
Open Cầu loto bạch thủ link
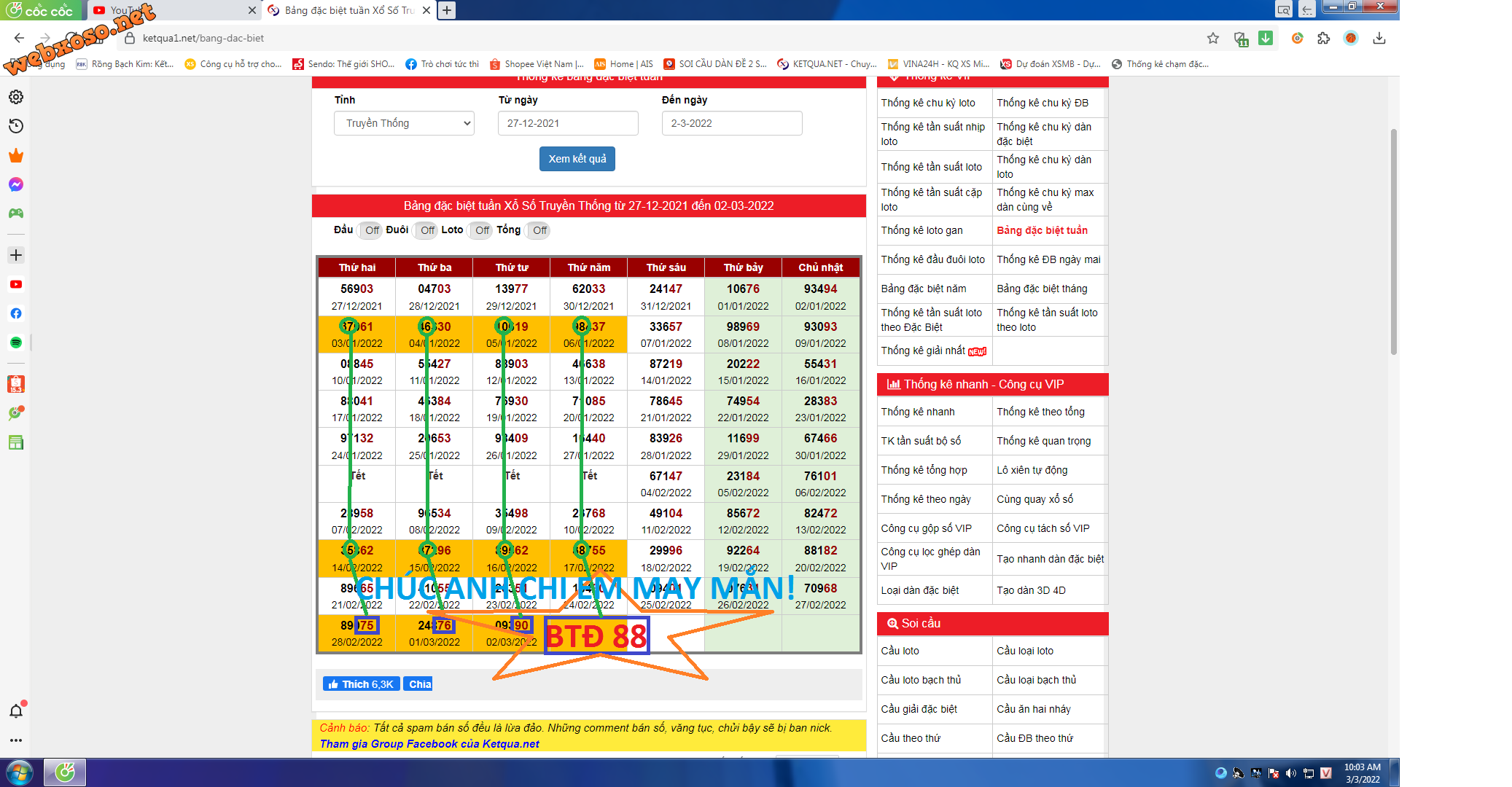[921, 680]
